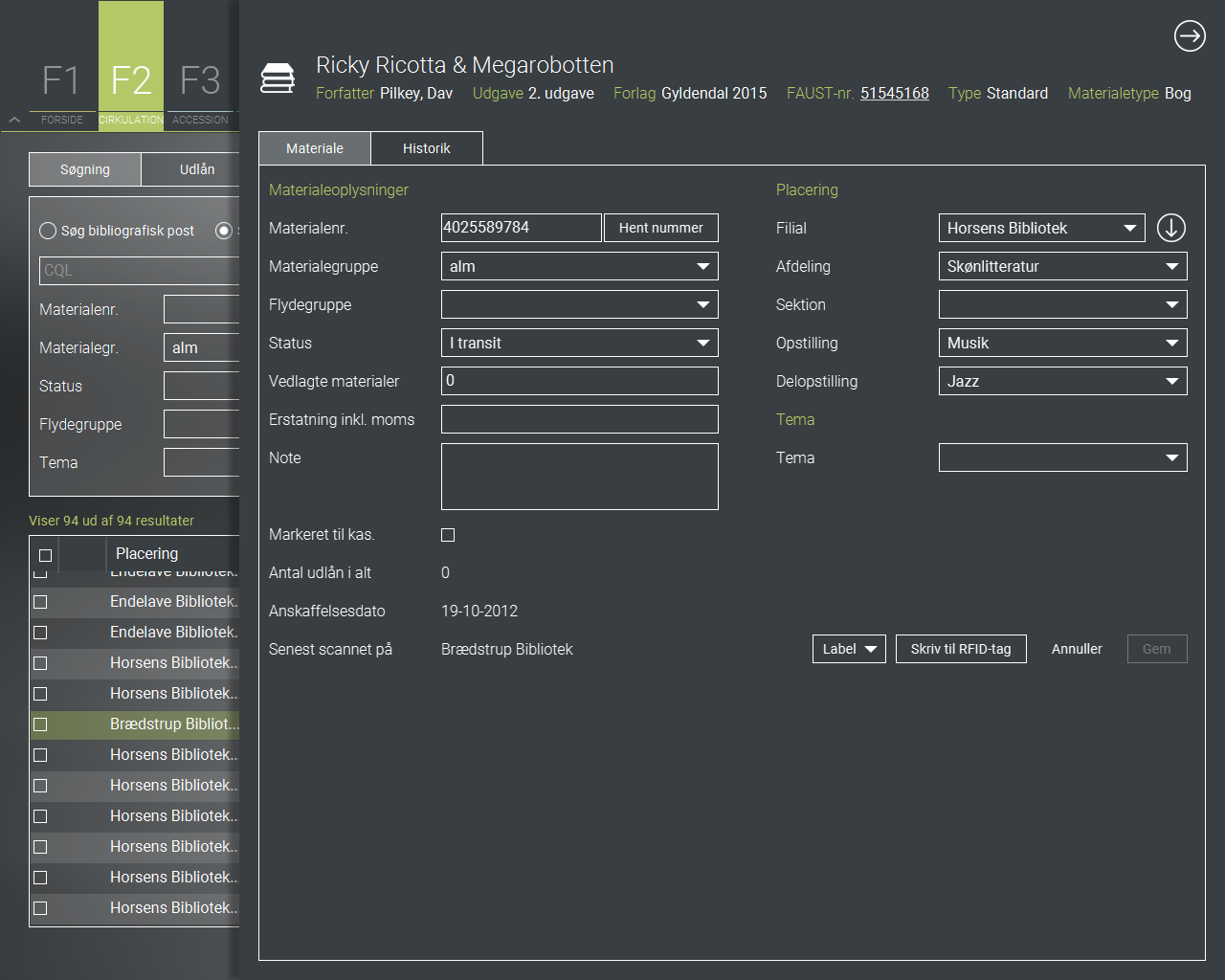
Task: Click the circled down-arrow next to Filial
Action: click(1171, 228)
